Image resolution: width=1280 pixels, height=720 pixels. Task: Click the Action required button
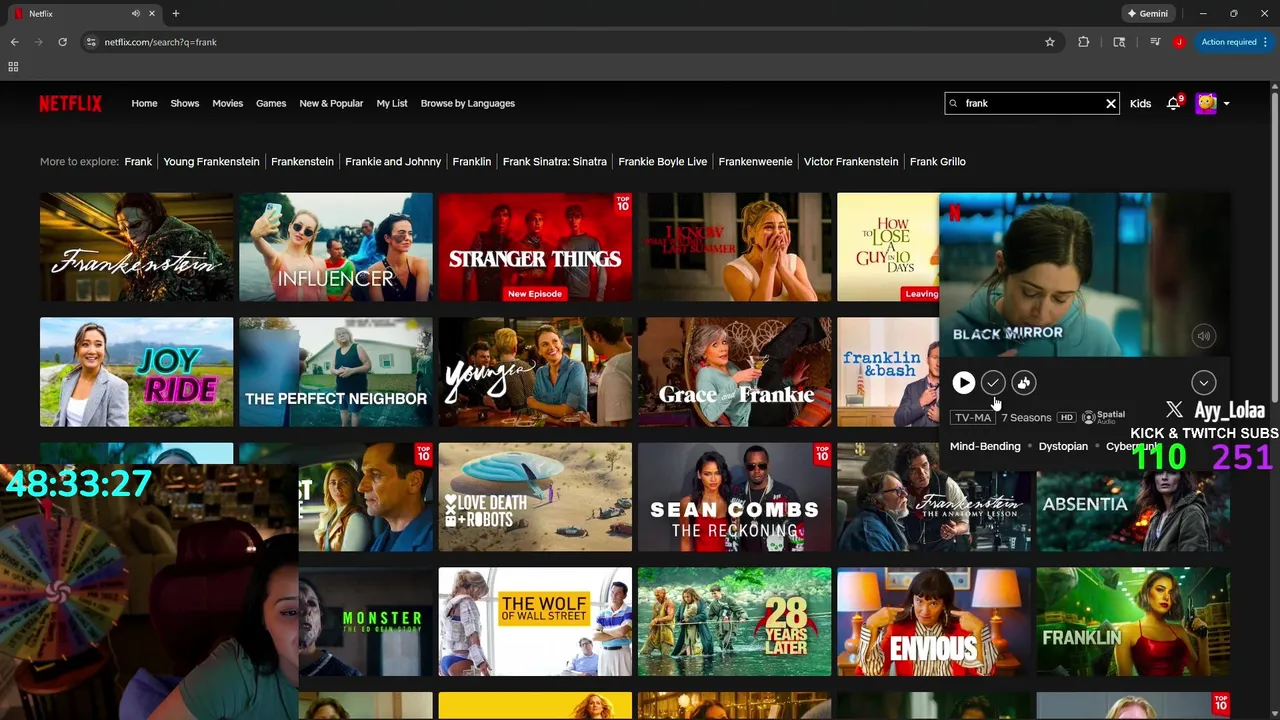tap(1235, 42)
